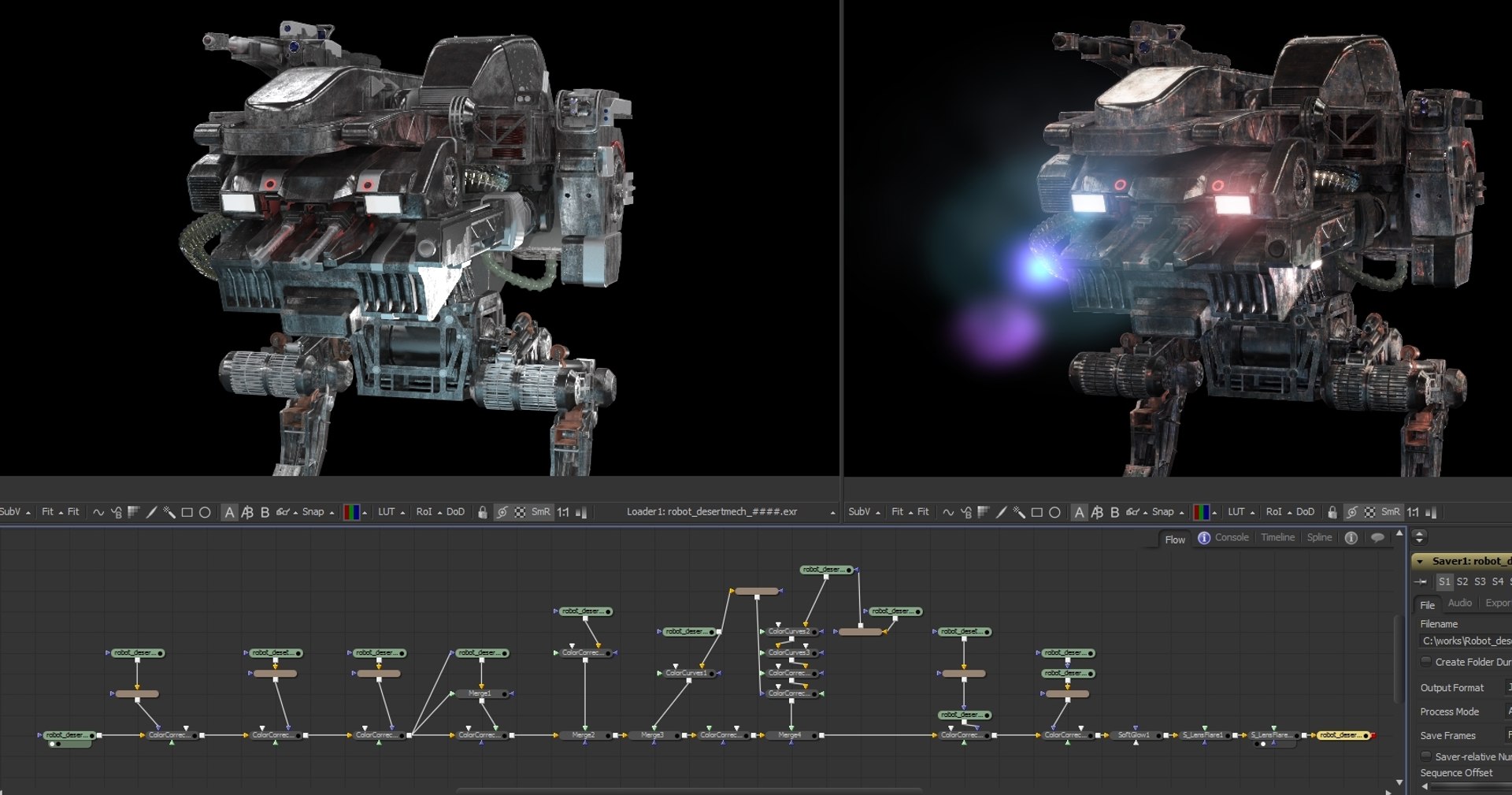This screenshot has height=795, width=1512.
Task: Open the Audio tab in Saver1
Action: (x=1459, y=603)
